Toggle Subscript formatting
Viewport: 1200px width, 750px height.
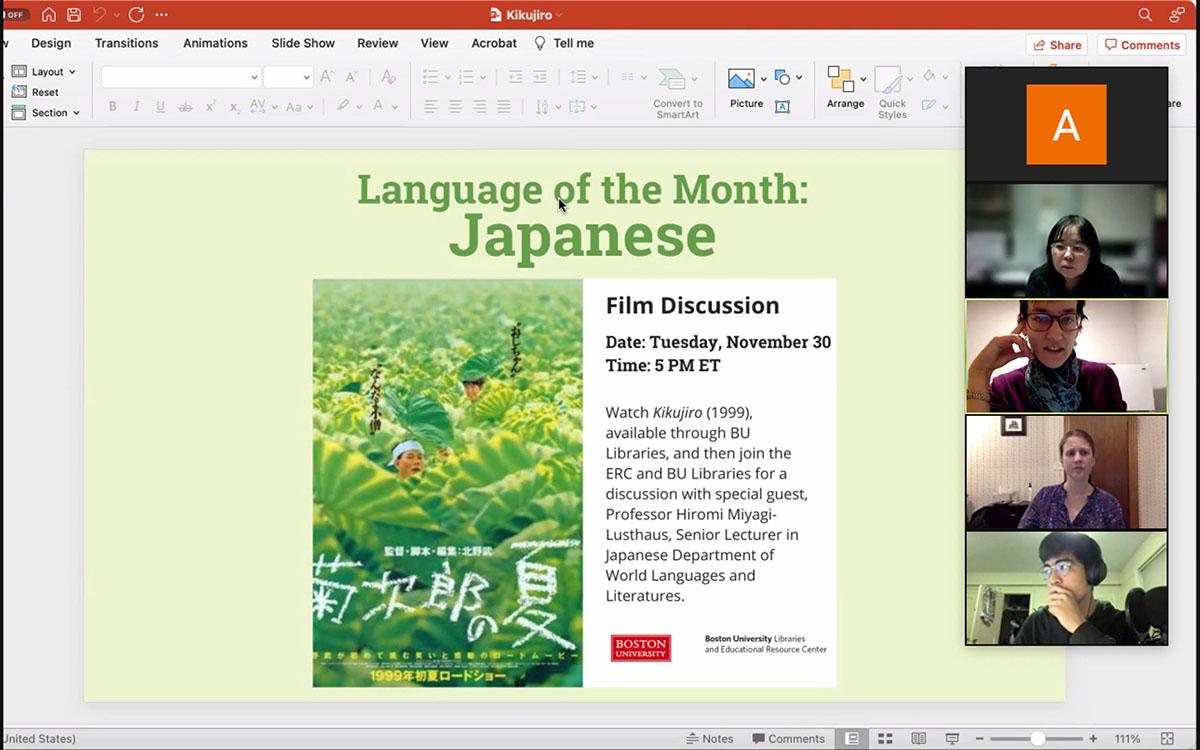[x=234, y=106]
